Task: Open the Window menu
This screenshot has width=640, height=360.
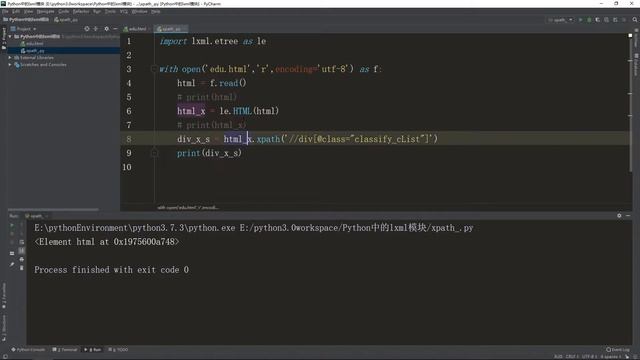Action: 139,11
